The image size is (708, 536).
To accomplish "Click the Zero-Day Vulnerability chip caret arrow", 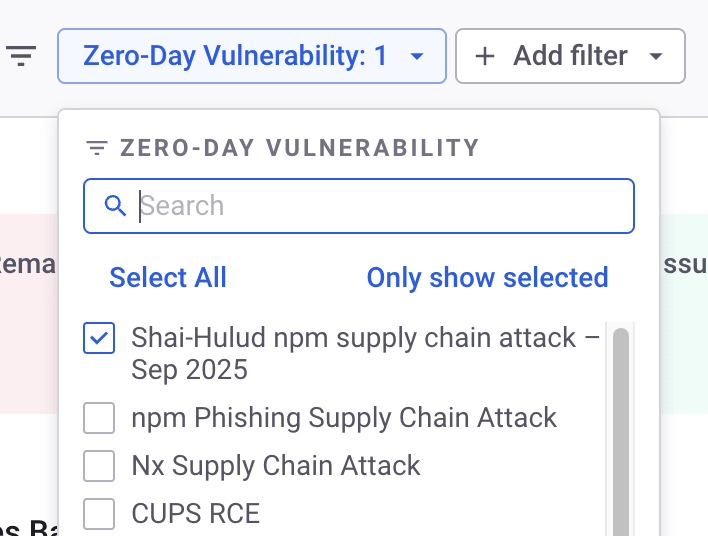I will tap(417, 56).
